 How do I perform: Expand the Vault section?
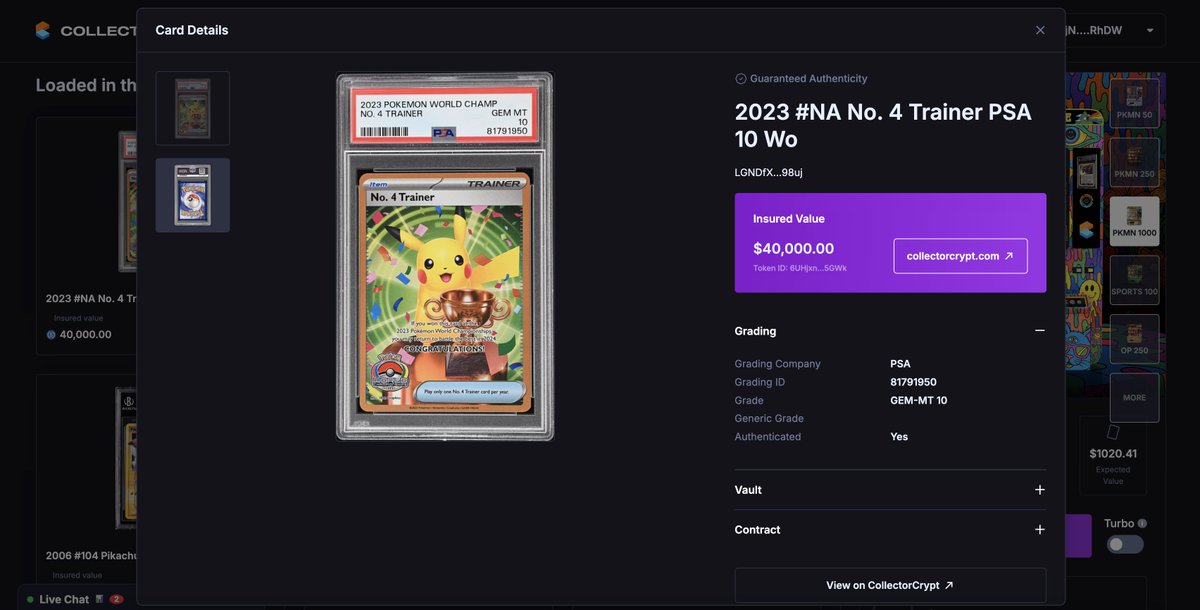1040,490
